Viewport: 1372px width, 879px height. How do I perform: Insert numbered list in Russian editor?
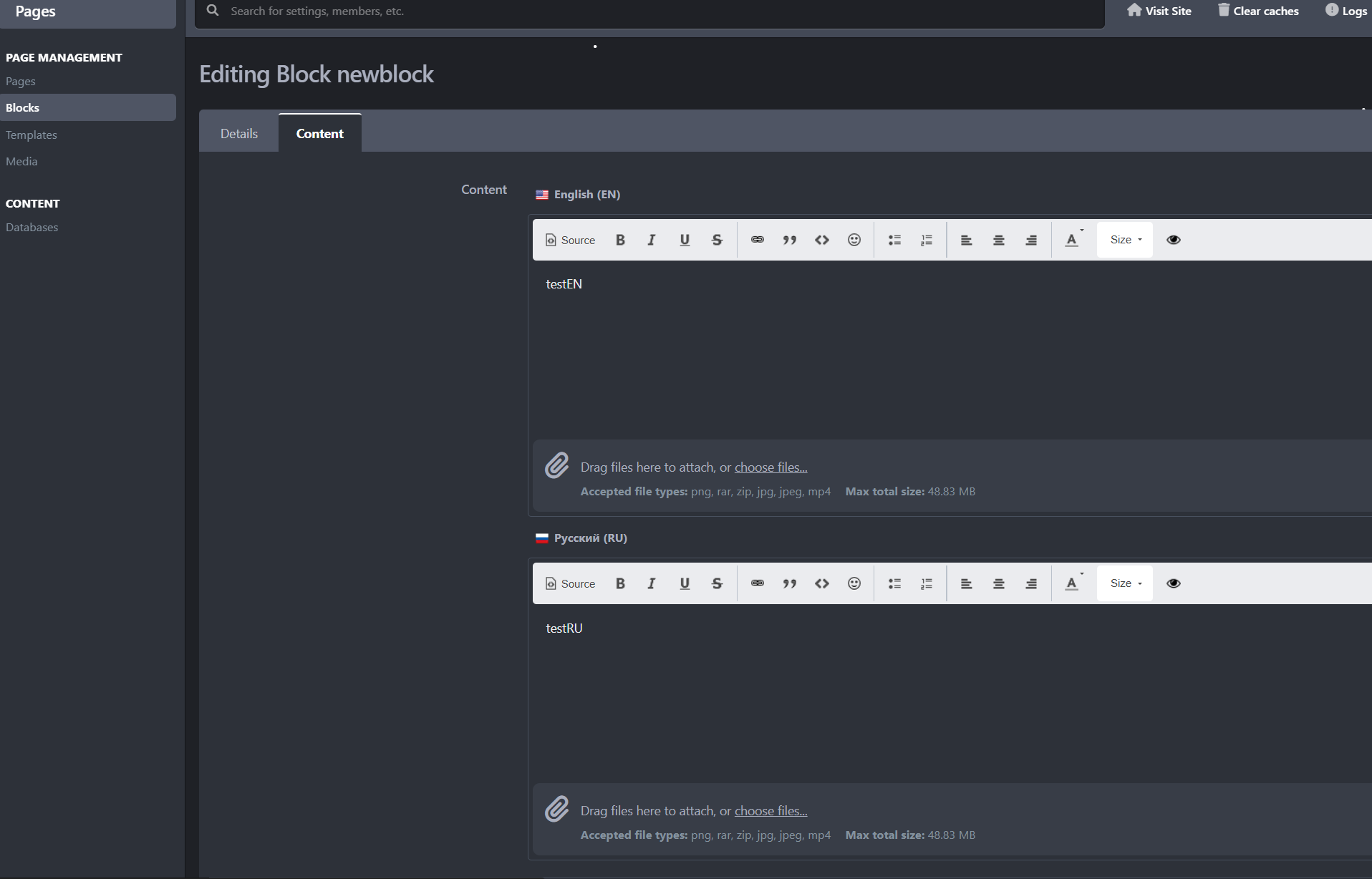click(927, 583)
